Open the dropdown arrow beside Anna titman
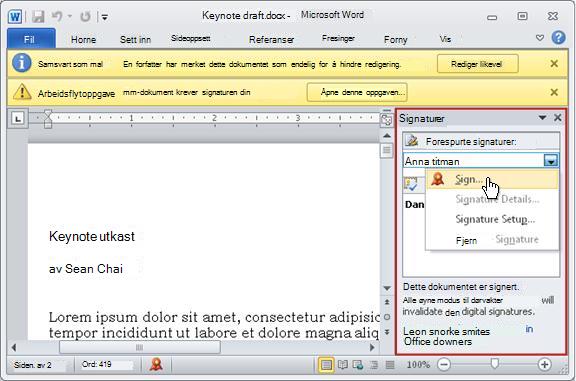Viewport: 576px width, 381px height. coord(551,161)
